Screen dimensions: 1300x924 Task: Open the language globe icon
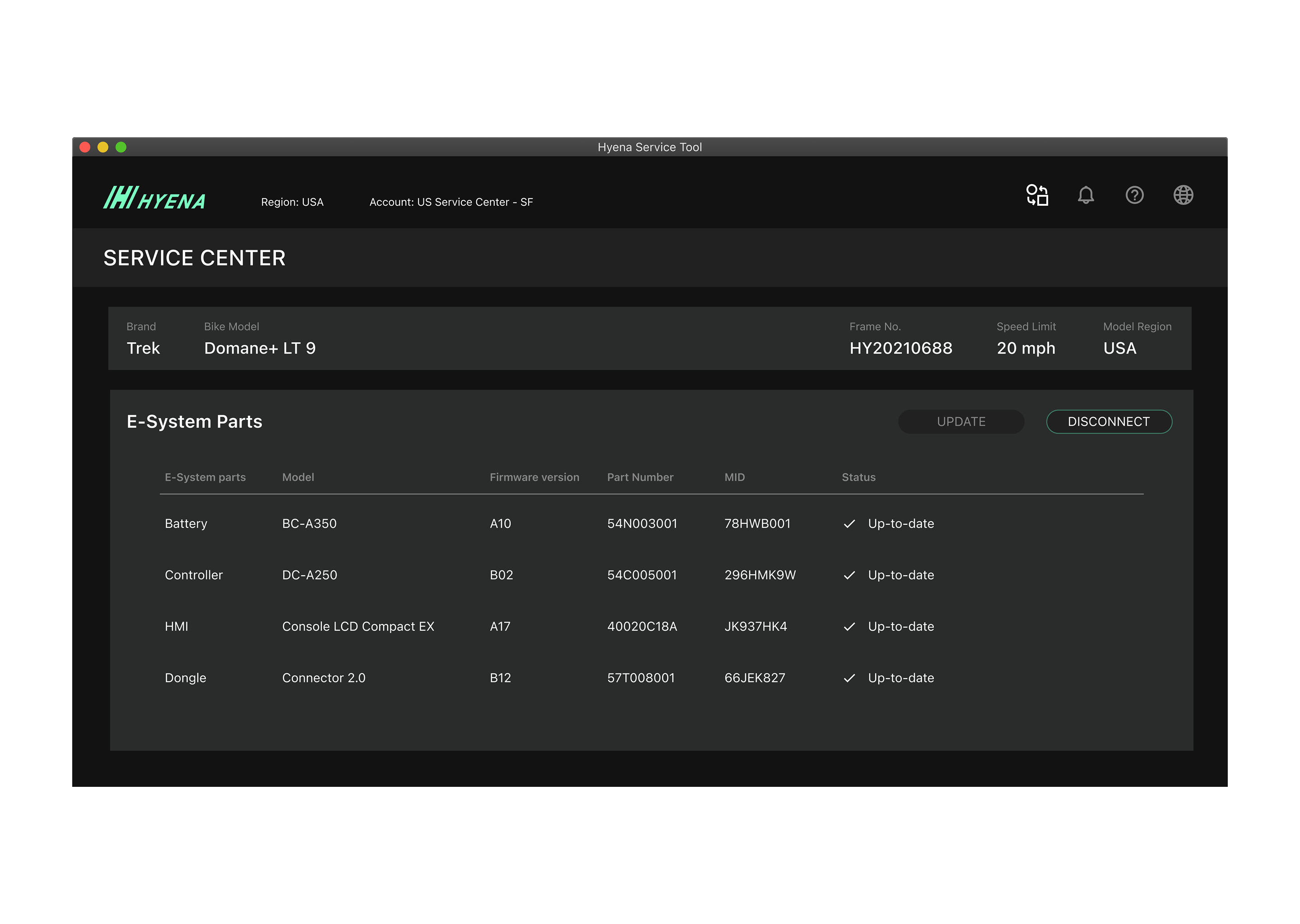point(1184,195)
